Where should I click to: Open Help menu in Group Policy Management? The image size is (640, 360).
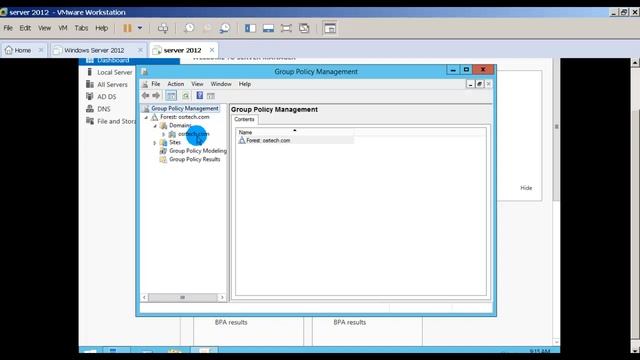pos(244,84)
